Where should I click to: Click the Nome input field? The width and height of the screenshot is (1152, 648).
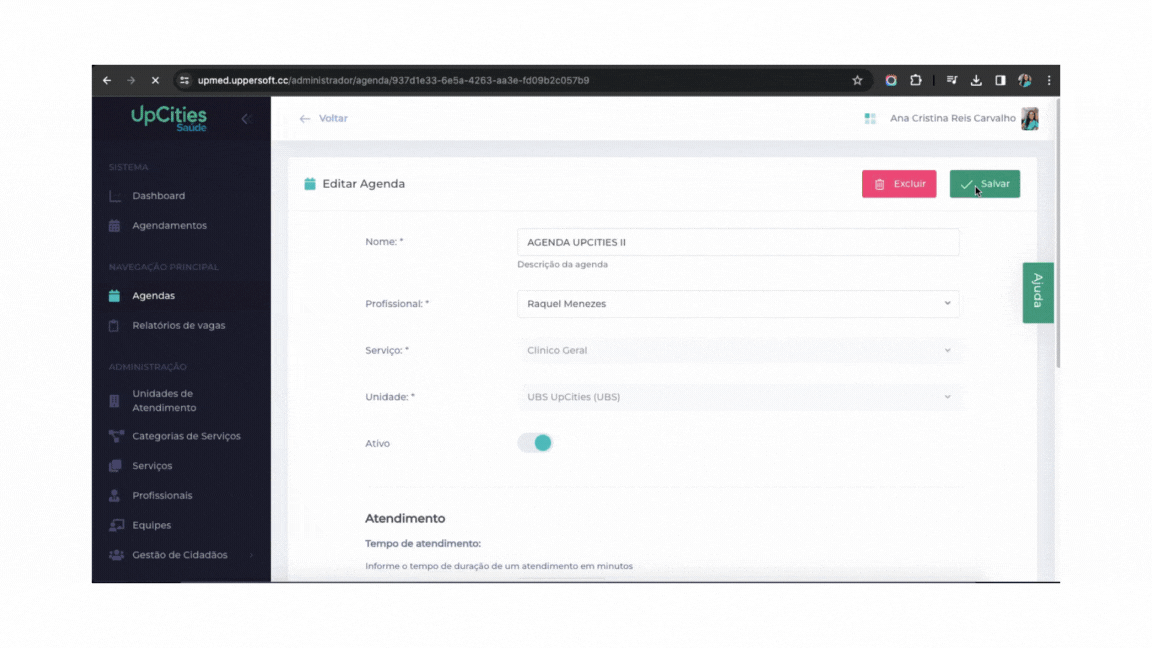738,242
